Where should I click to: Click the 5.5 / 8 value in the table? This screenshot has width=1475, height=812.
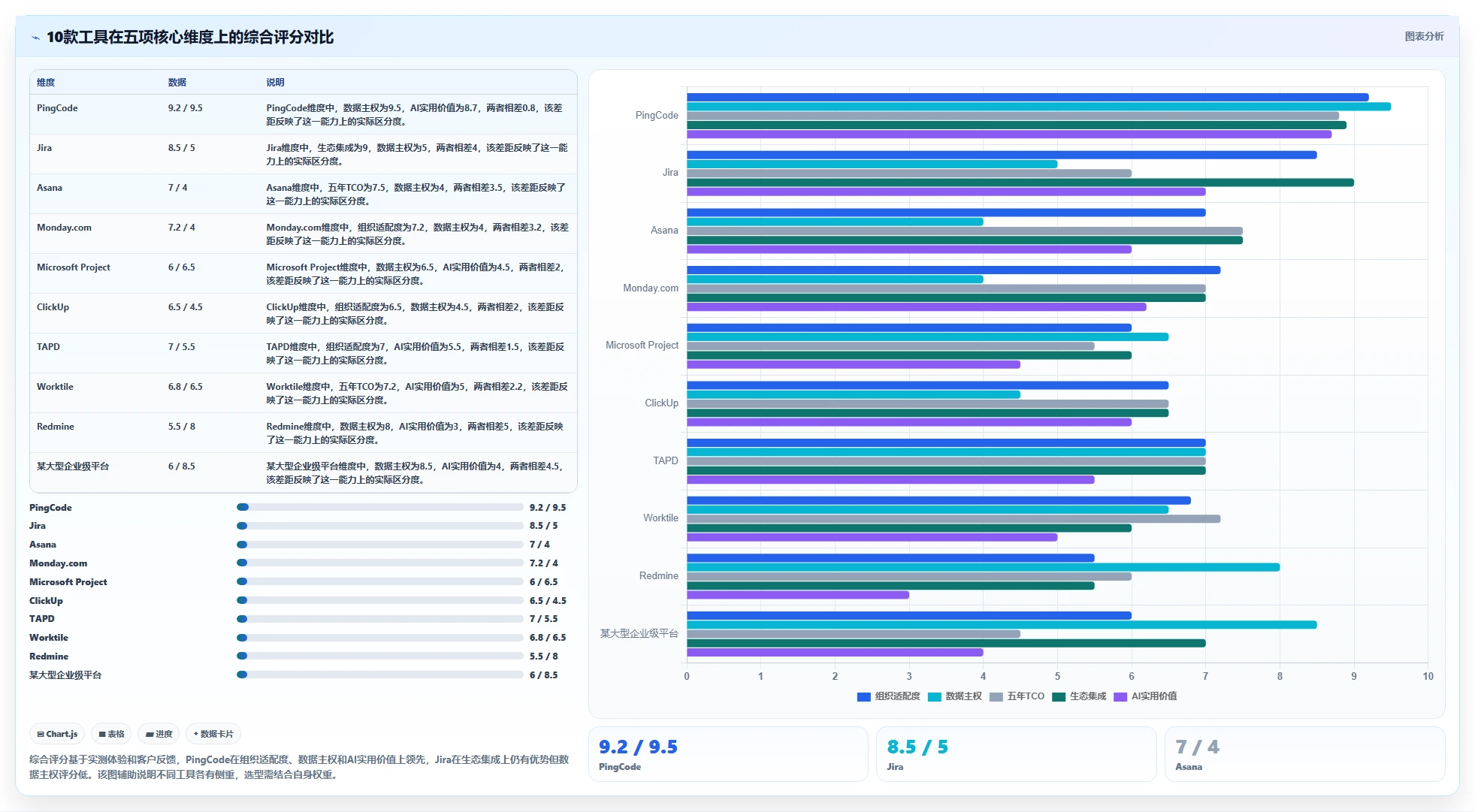[x=182, y=427]
